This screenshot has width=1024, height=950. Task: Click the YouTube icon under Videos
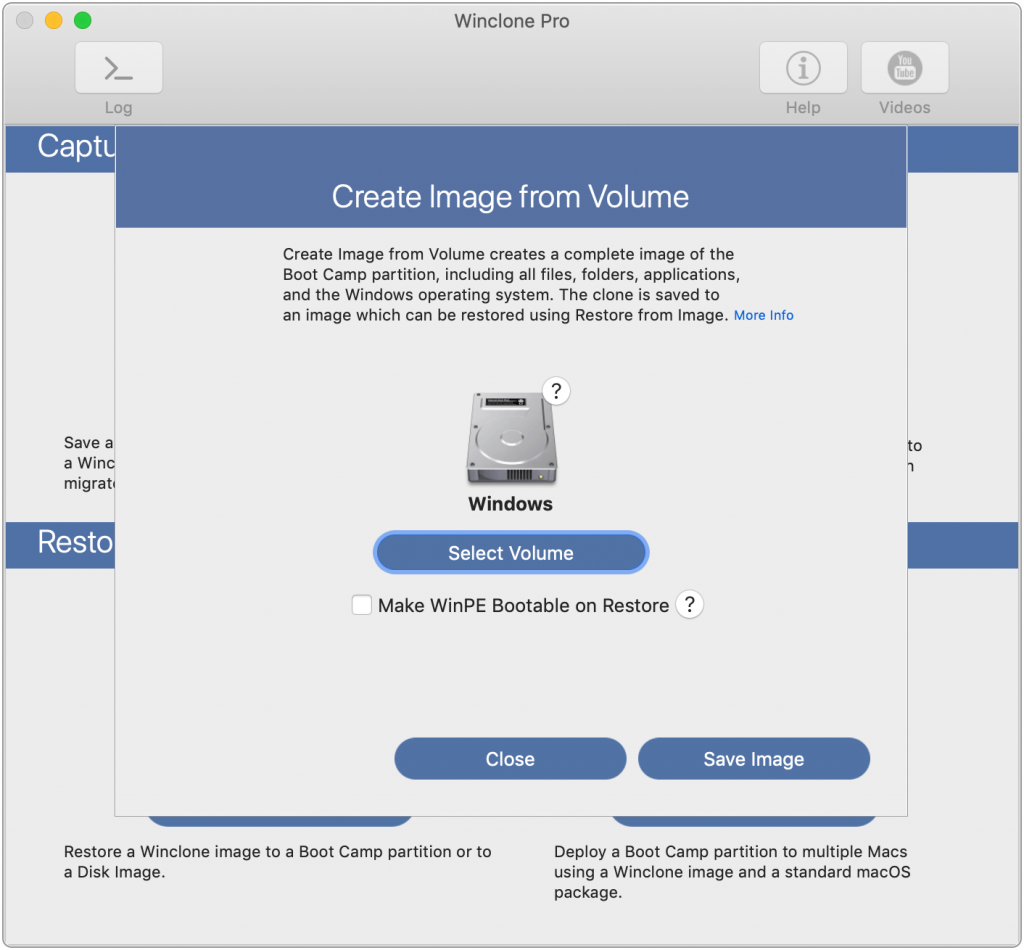click(904, 67)
